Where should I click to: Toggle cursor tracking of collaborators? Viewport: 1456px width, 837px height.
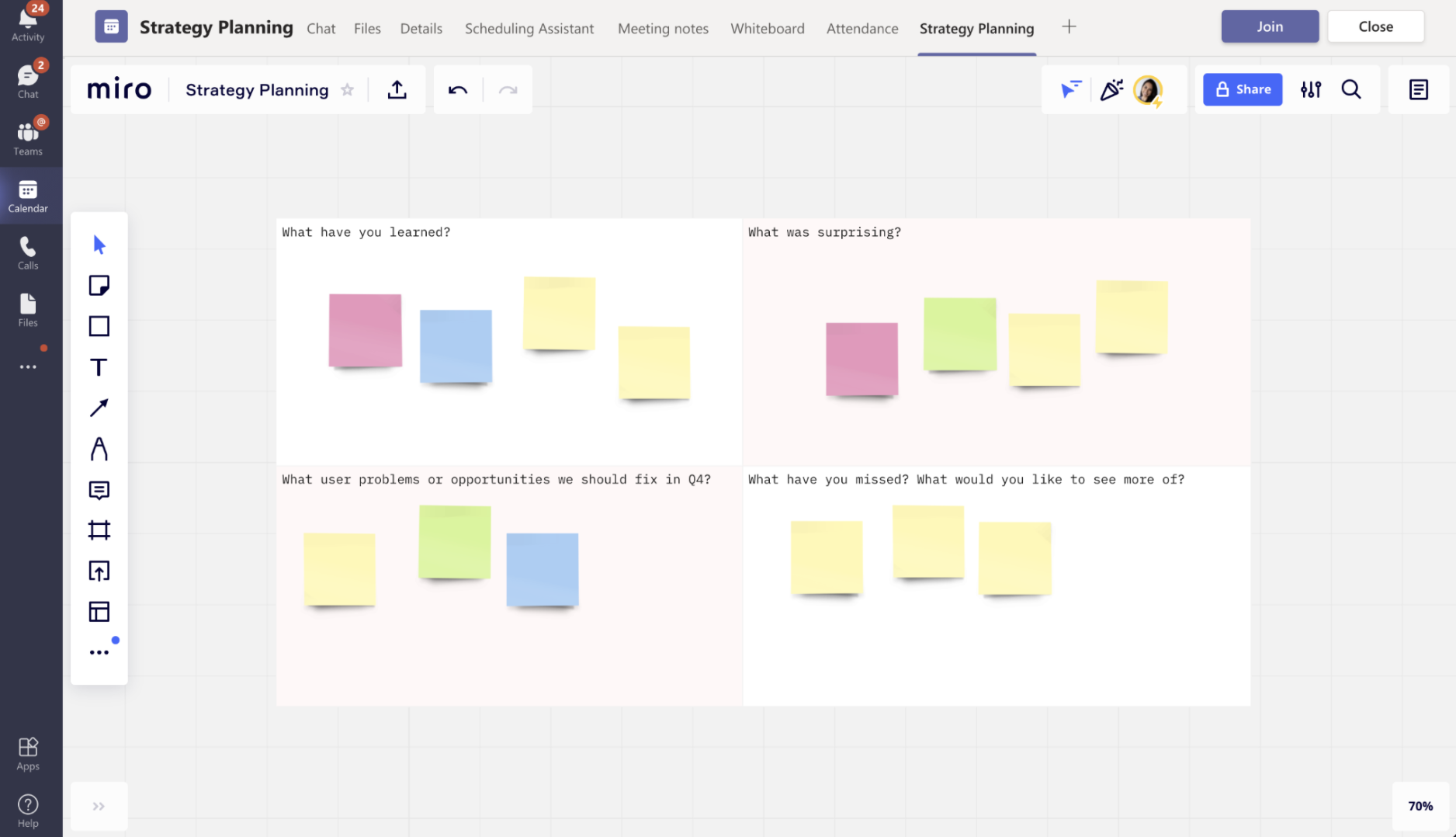pyautogui.click(x=1070, y=90)
